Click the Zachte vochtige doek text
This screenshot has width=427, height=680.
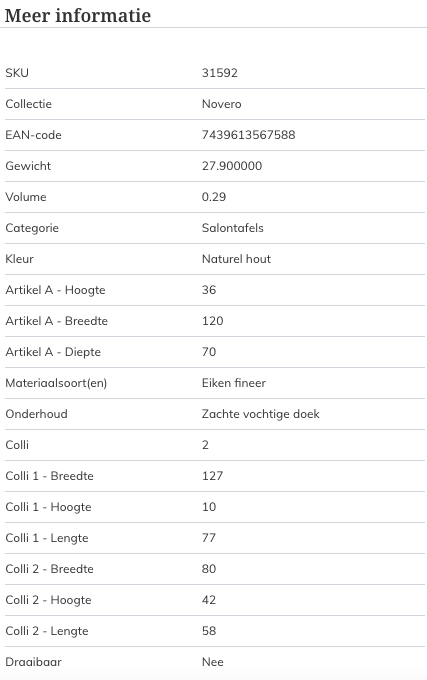tap(261, 414)
